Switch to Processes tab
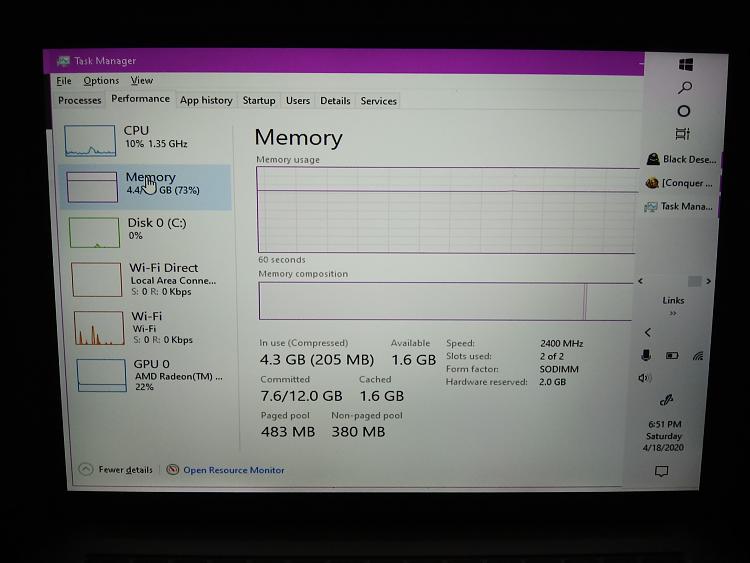750x563 pixels. [79, 100]
